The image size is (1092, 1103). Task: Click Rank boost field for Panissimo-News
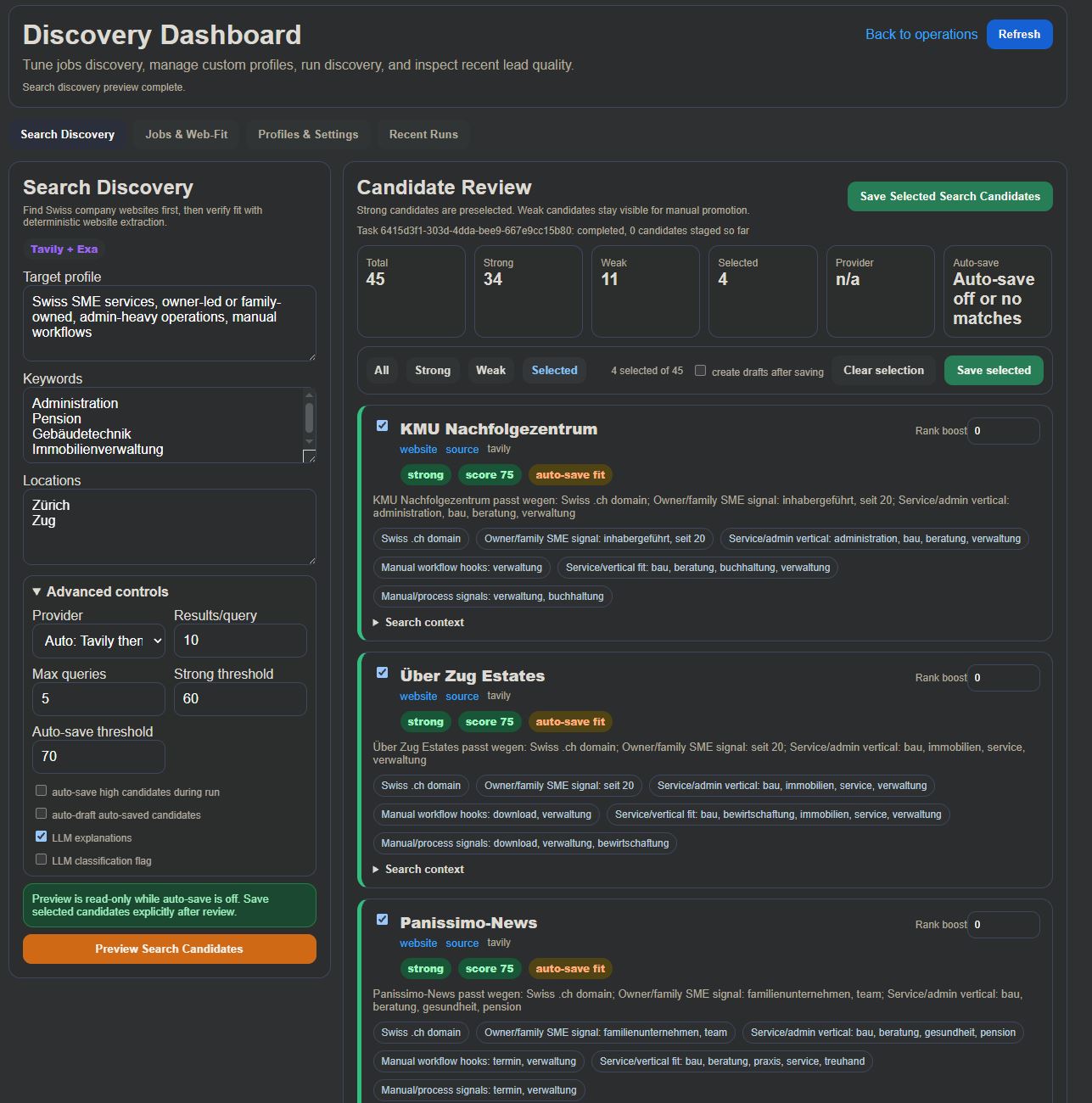[x=1004, y=925]
